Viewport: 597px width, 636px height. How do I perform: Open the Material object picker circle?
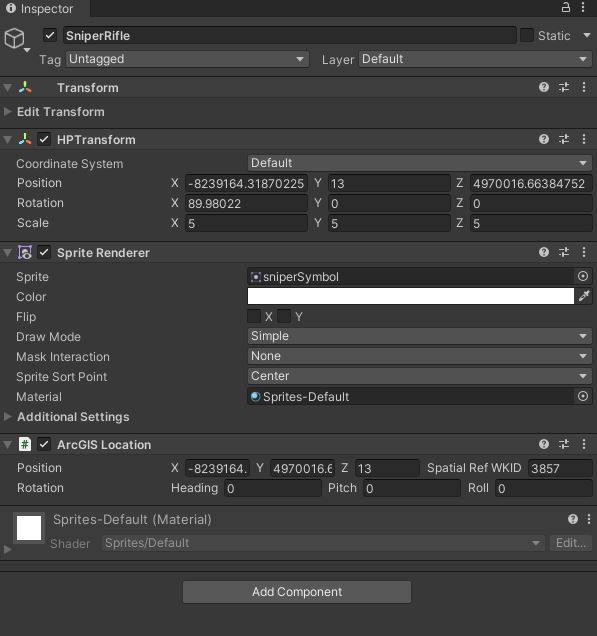(583, 396)
